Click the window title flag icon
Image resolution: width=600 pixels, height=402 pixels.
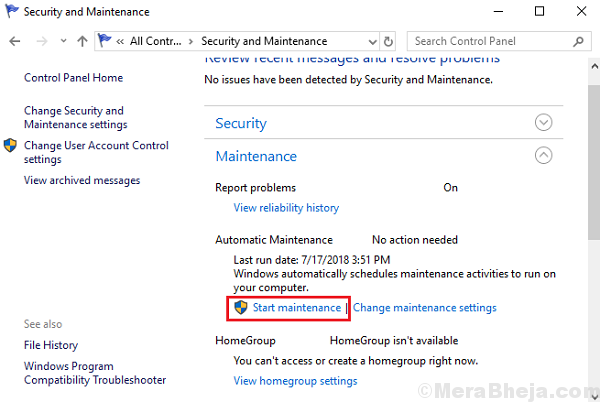(x=12, y=11)
